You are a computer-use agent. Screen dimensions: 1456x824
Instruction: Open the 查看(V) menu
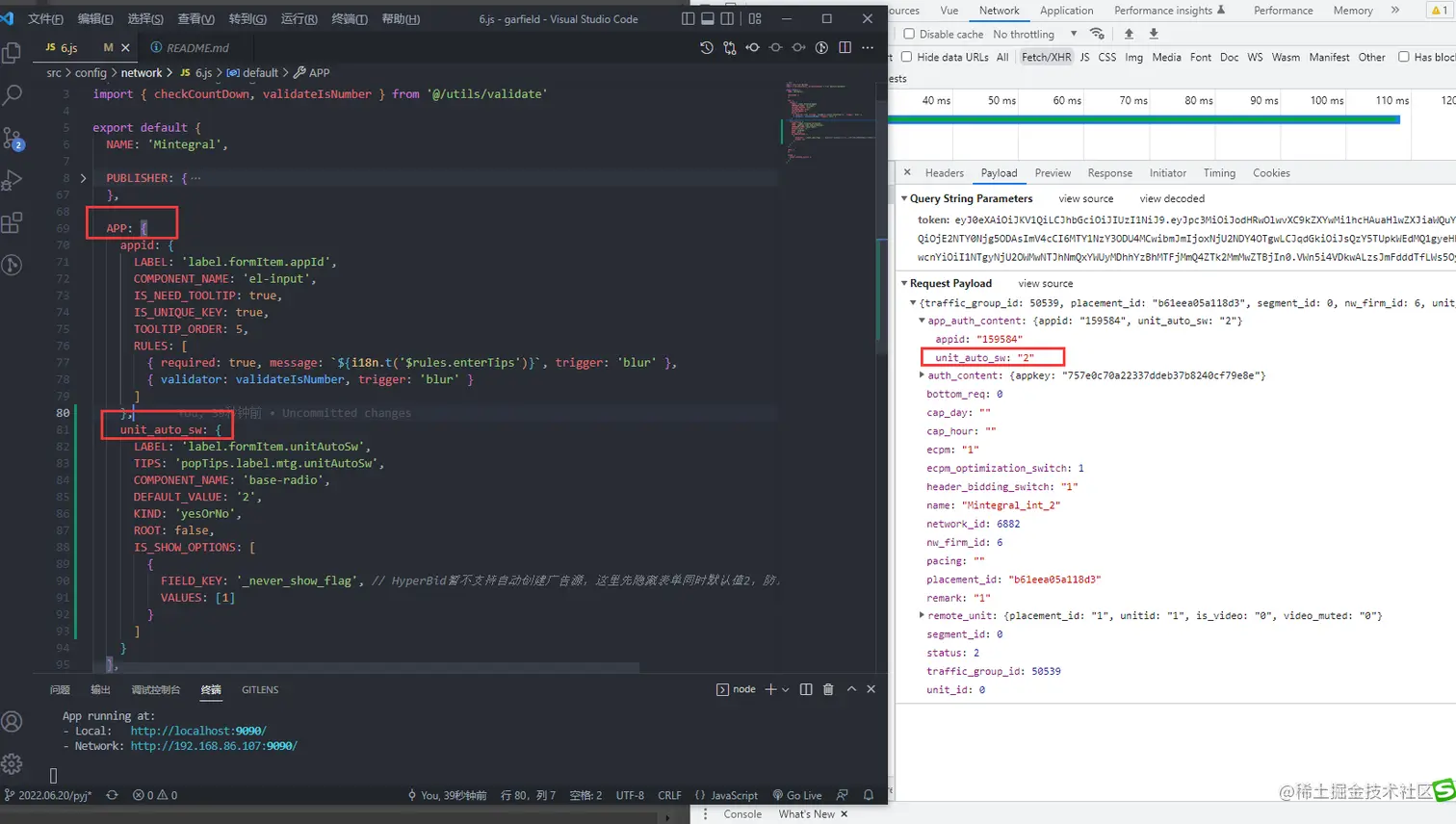tap(195, 19)
